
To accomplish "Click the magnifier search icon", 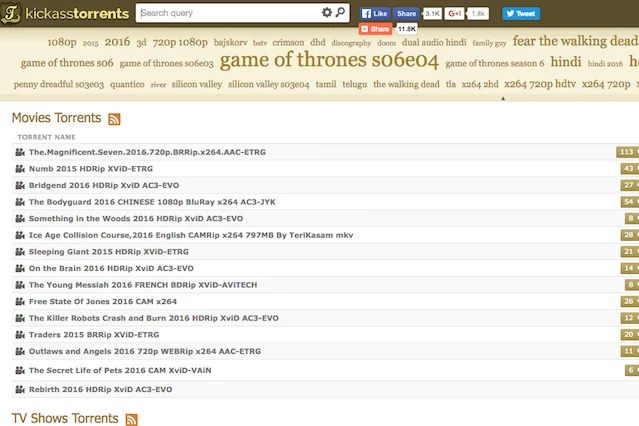I will [340, 12].
